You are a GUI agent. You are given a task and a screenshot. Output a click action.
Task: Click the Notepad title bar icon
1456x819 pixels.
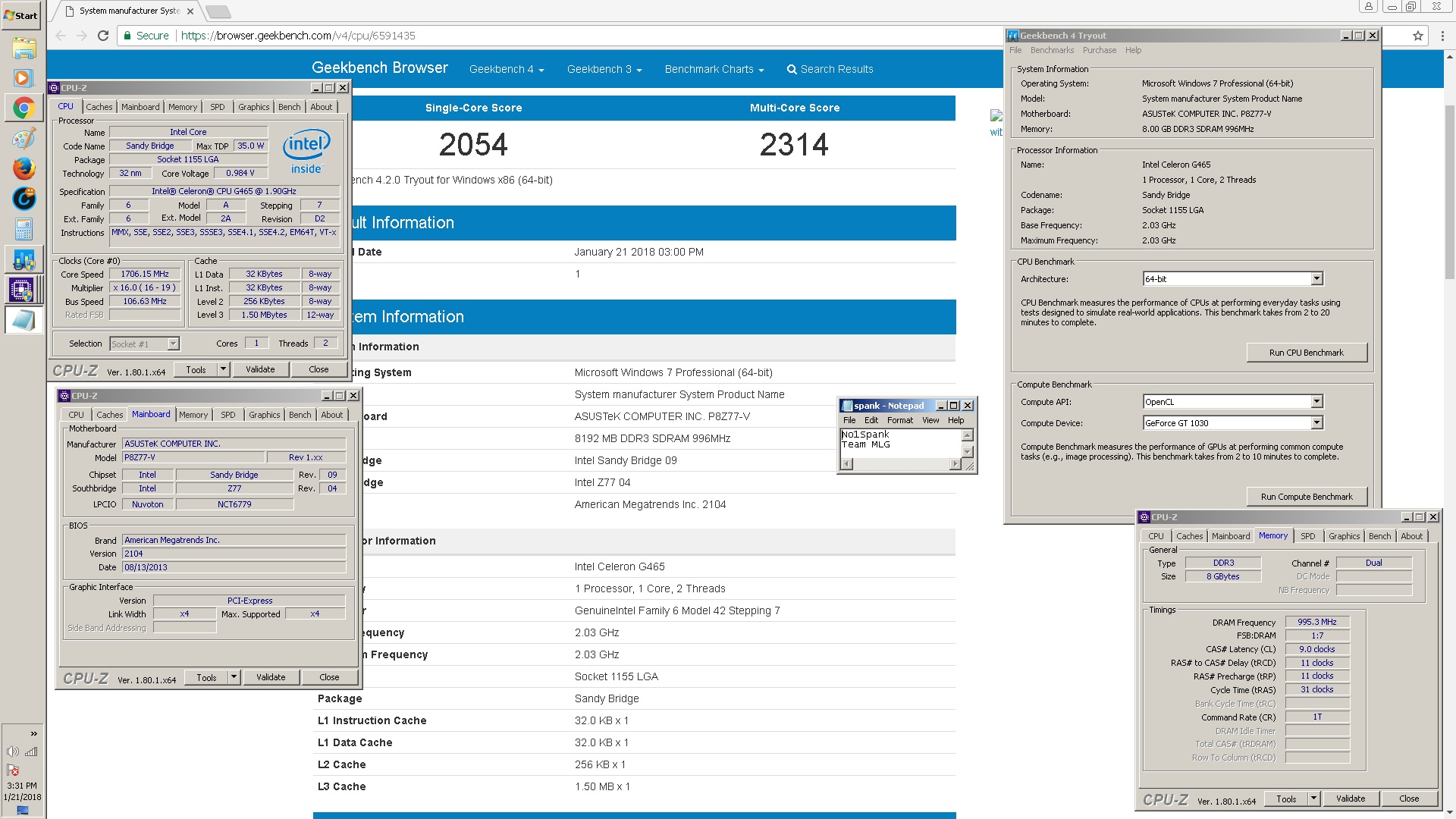click(847, 406)
